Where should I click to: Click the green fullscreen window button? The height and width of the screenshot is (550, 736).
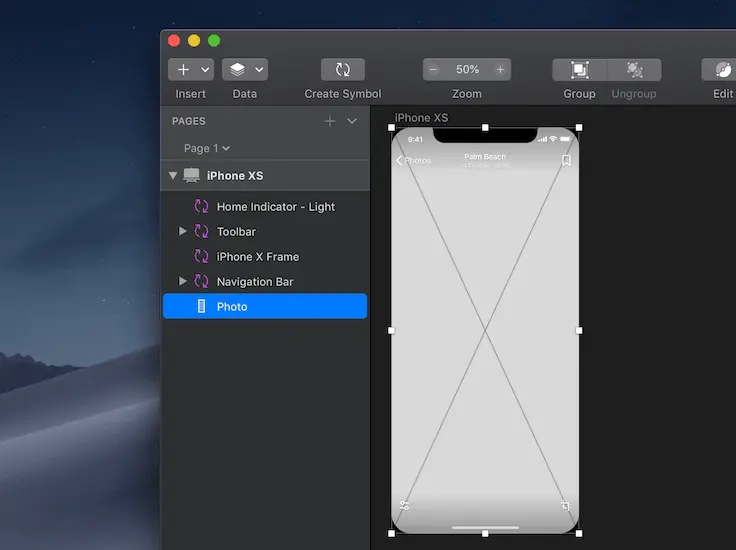click(x=214, y=41)
